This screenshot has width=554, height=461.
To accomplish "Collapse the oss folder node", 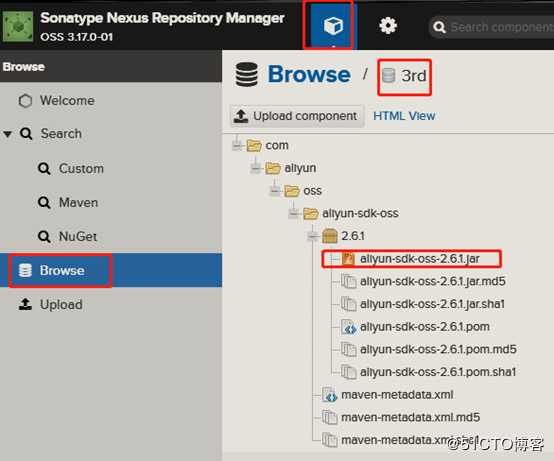I will pyautogui.click(x=275, y=191).
